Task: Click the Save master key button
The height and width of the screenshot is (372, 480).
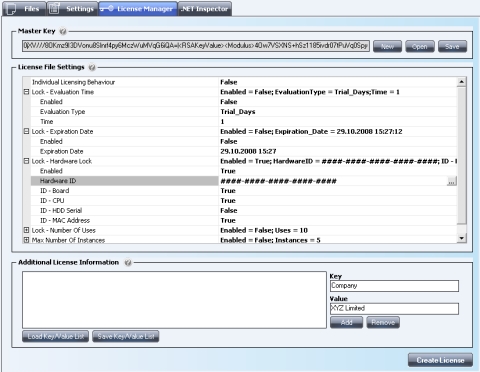Action: (452, 47)
